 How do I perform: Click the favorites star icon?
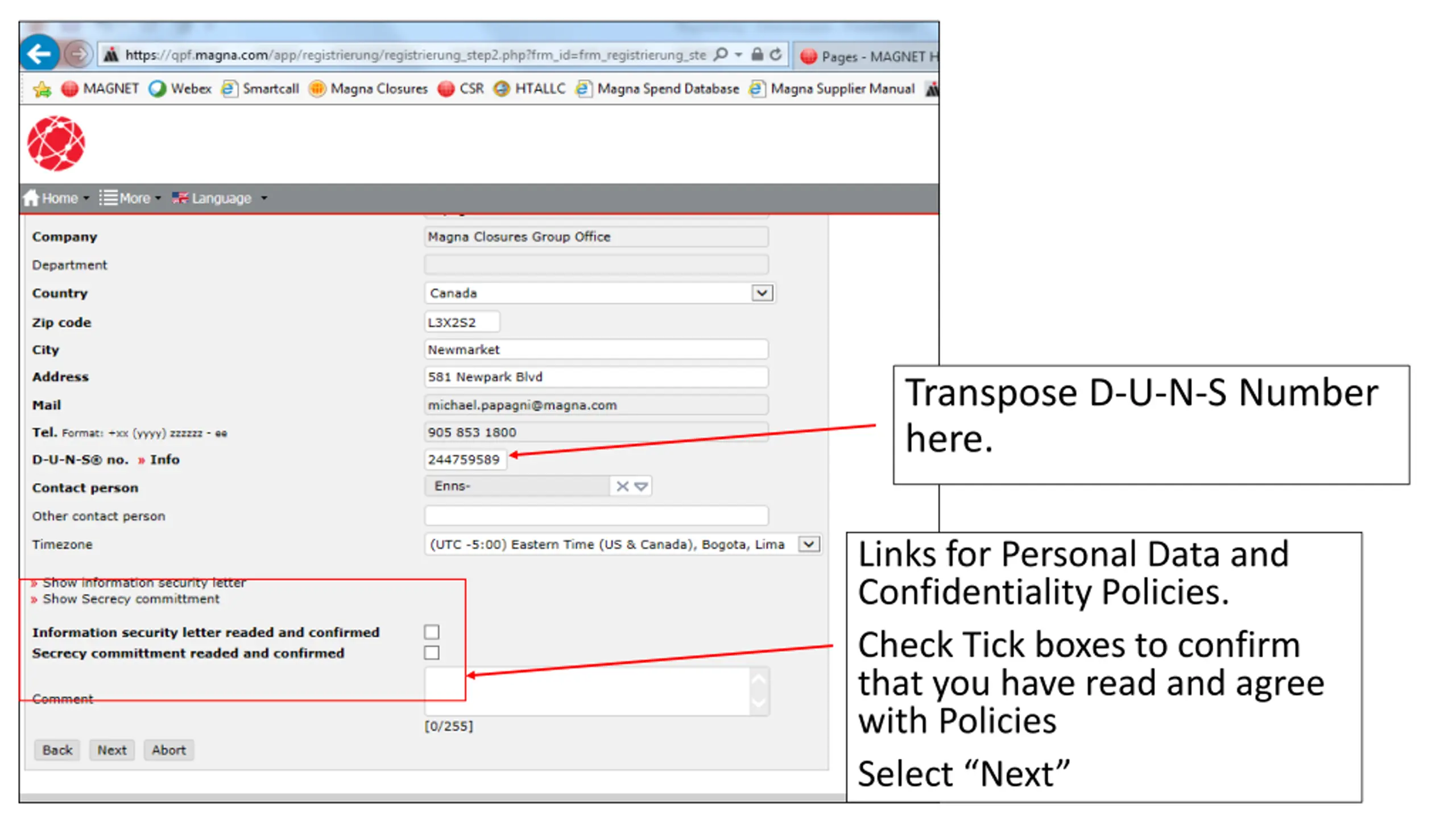[x=42, y=89]
